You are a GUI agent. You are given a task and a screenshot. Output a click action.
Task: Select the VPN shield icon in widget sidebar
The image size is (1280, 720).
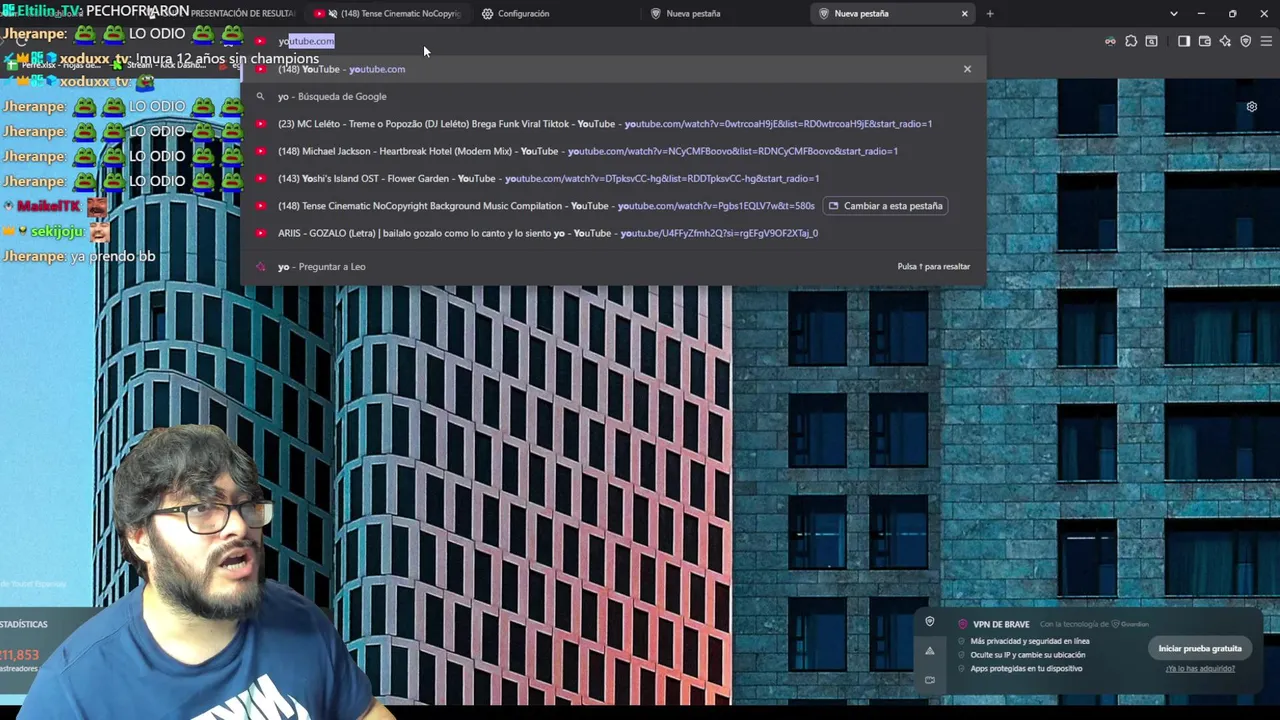[x=930, y=622]
